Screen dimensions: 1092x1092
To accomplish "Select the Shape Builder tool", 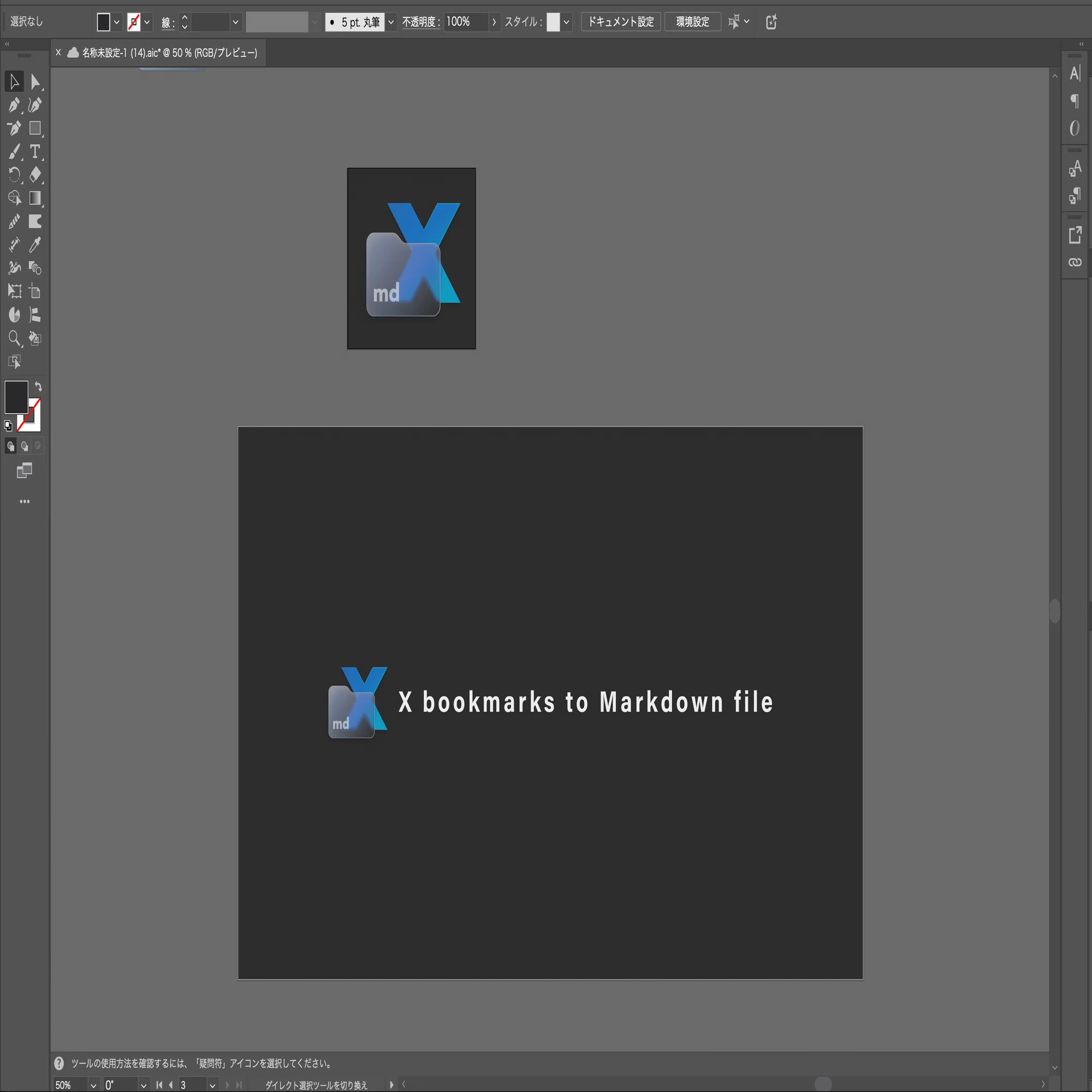I will point(14,198).
